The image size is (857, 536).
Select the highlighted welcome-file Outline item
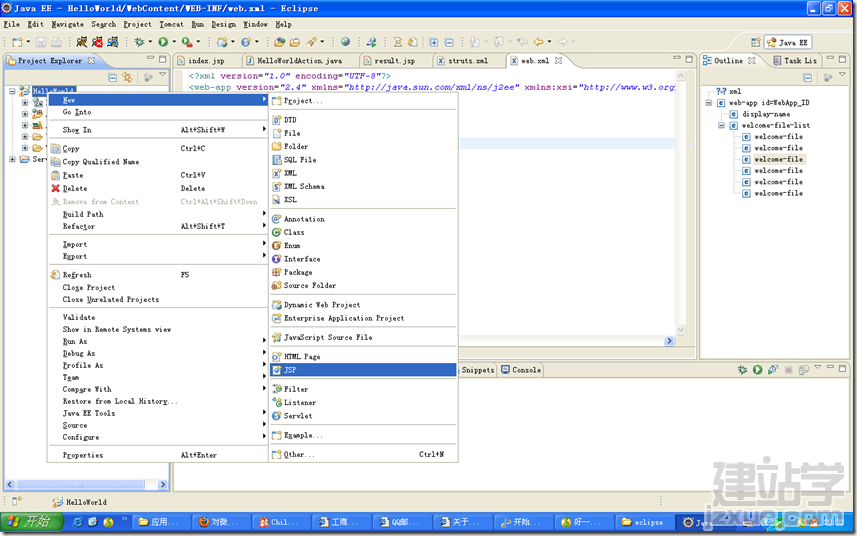click(x=778, y=160)
